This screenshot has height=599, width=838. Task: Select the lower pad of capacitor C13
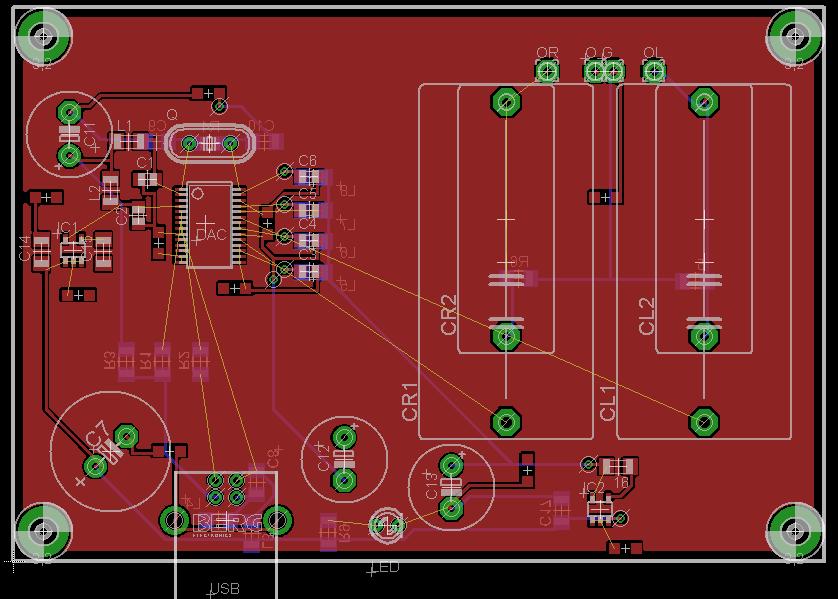tap(452, 508)
